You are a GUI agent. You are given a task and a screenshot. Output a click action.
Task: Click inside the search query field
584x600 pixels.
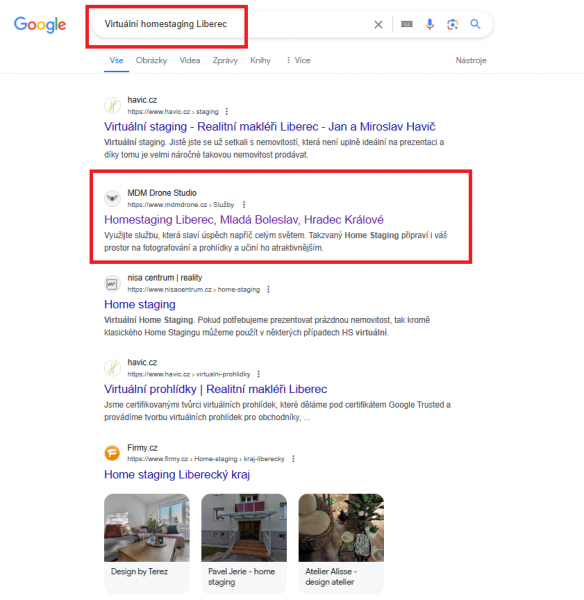230,24
